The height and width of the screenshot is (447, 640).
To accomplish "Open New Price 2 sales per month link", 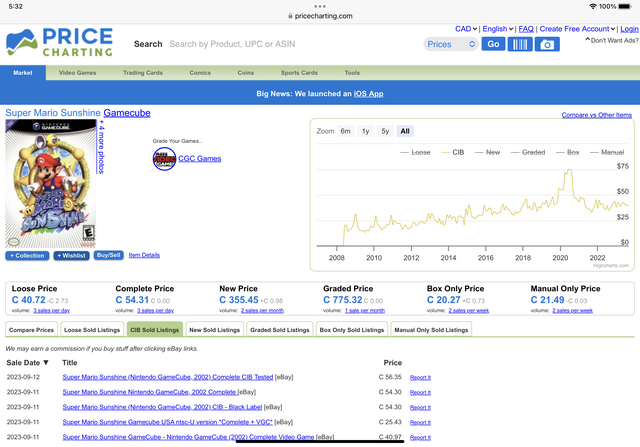I will pos(262,311).
